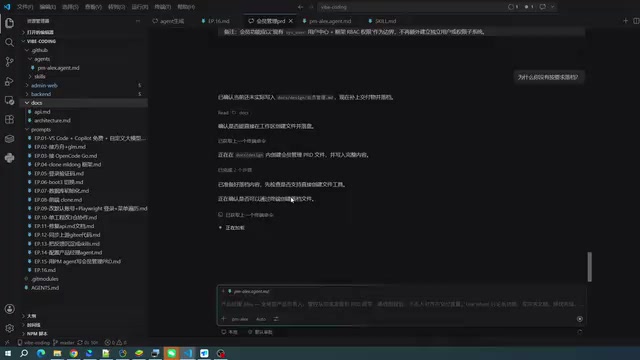640x360 pixels.
Task: Click the new tab plus icon at top right
Action: (625, 21)
